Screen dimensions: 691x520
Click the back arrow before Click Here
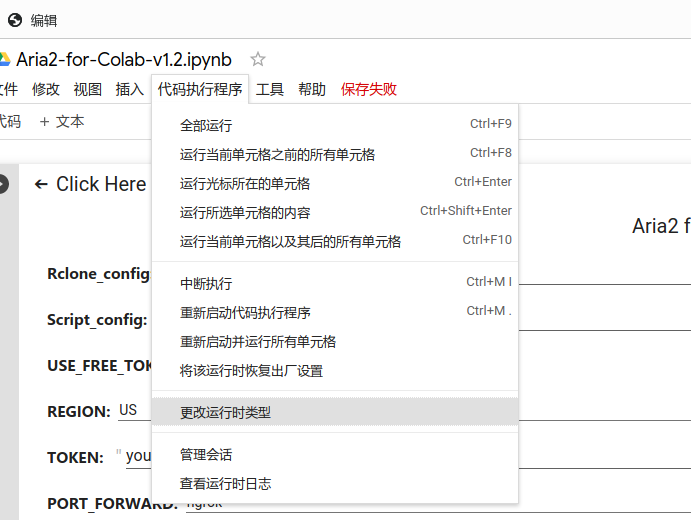(41, 184)
